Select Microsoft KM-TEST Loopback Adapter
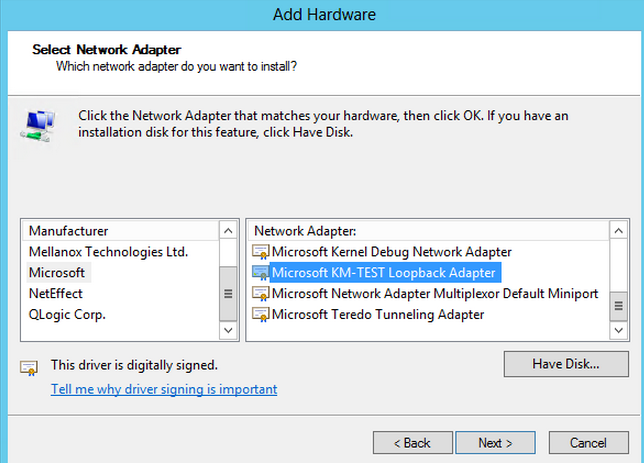This screenshot has height=463, width=644. click(384, 273)
